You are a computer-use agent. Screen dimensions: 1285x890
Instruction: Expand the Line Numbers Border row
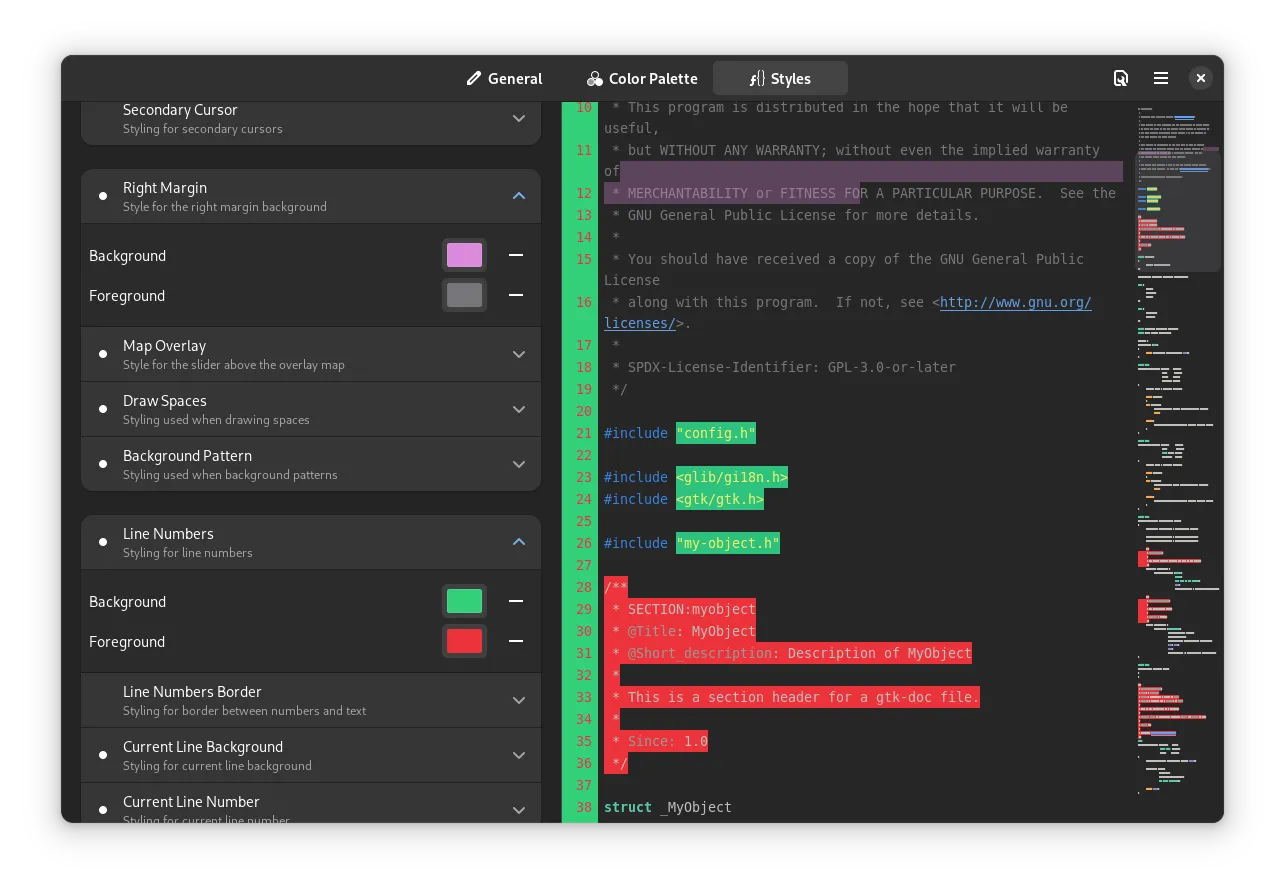[x=518, y=700]
